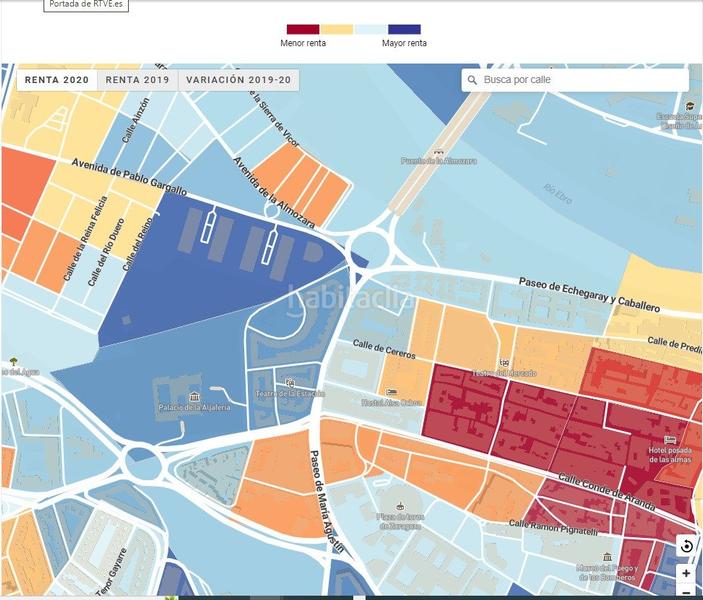Screen dimensions: 703x600
Task: Click the Hotel posada de las almas icon
Action: point(670,439)
